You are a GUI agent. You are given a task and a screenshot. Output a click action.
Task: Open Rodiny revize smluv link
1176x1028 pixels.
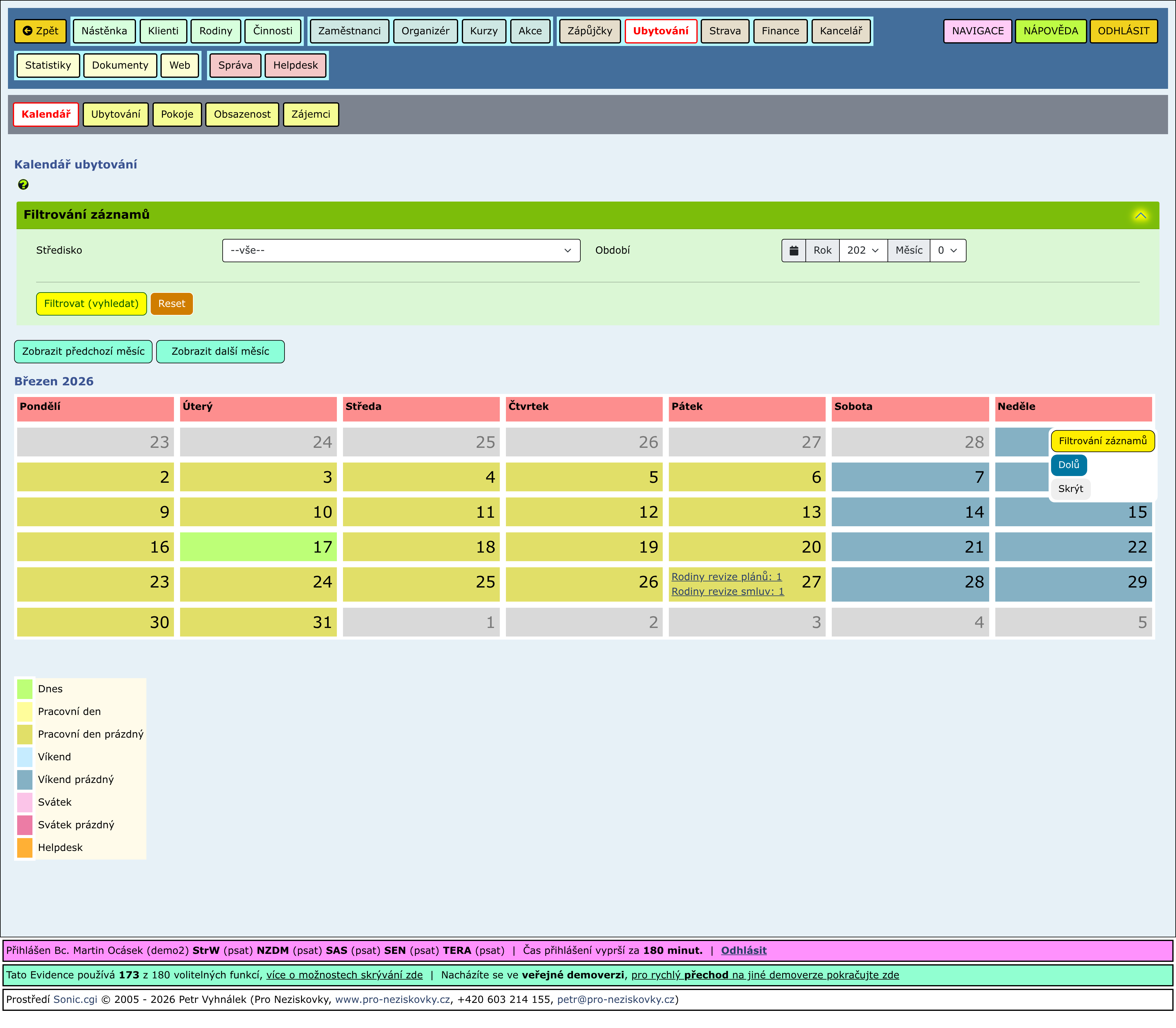pyautogui.click(x=727, y=591)
